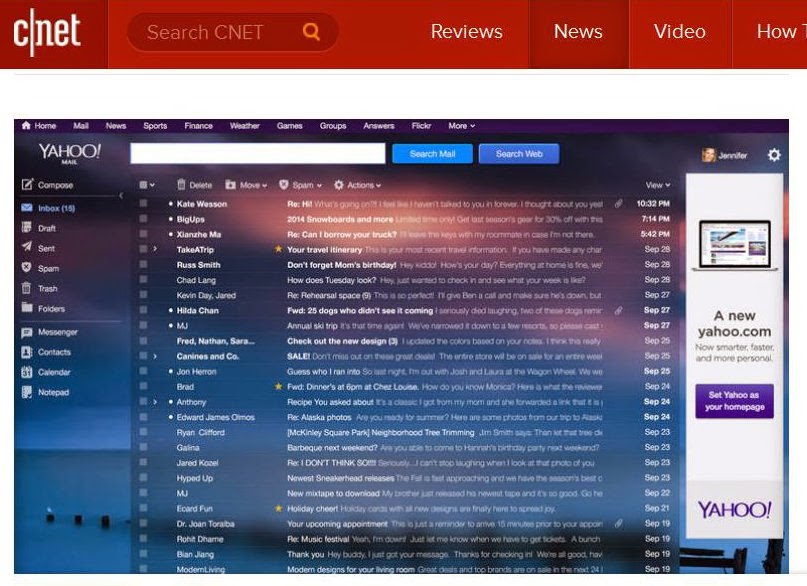Click attachment paperclip on Hilda Chan email
Image resolution: width=807 pixels, height=586 pixels.
coord(618,310)
